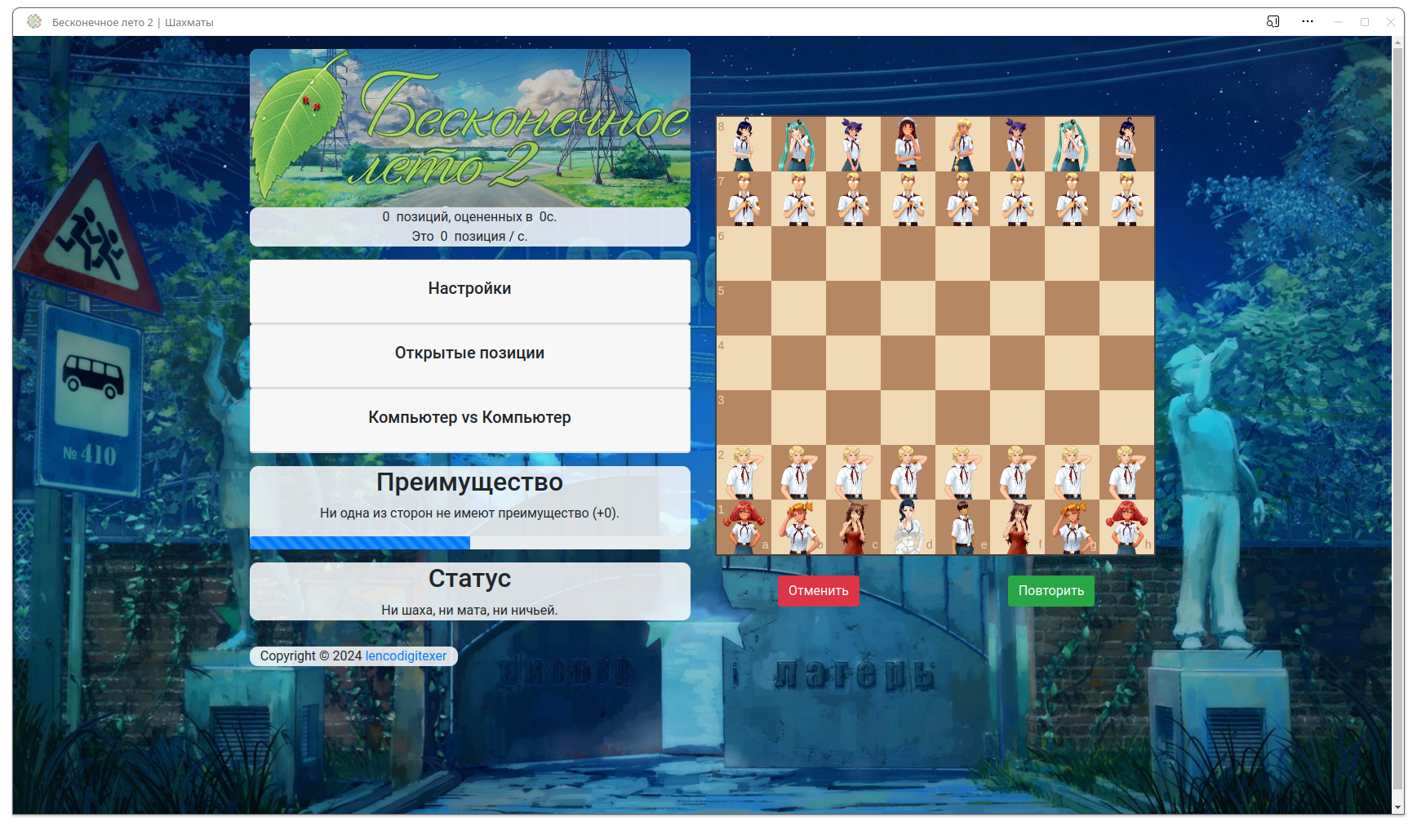Open the Настройки settings panel
Image resolution: width=1417 pixels, height=840 pixels.
469,291
